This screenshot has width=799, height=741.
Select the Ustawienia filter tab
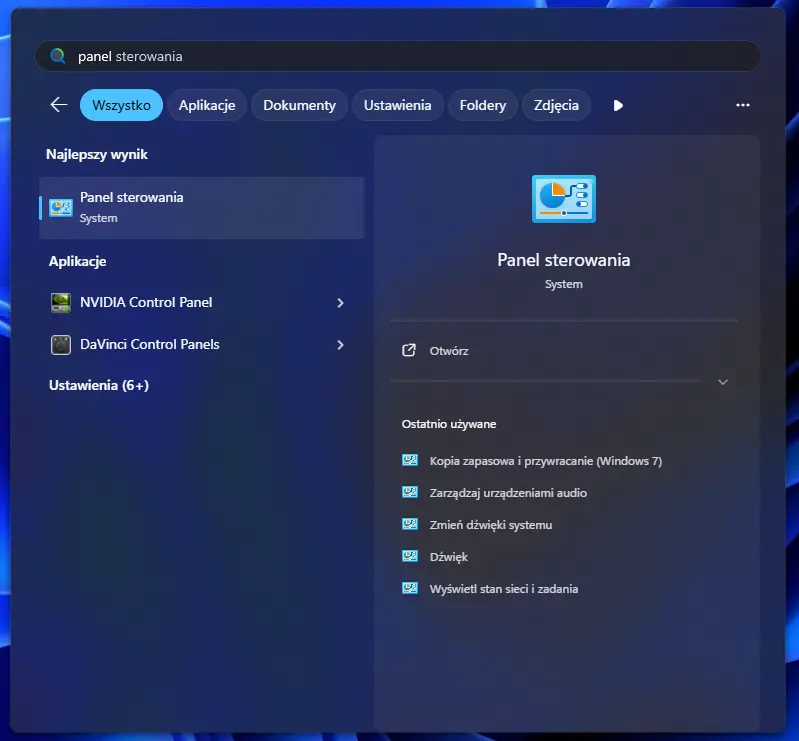pyautogui.click(x=397, y=105)
